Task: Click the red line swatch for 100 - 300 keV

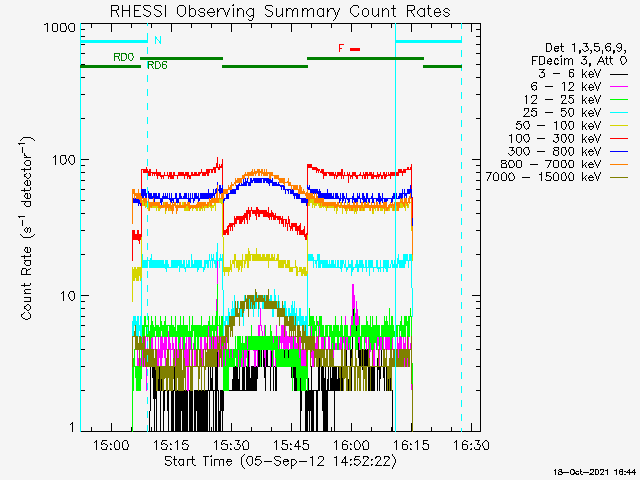Action: [619, 139]
